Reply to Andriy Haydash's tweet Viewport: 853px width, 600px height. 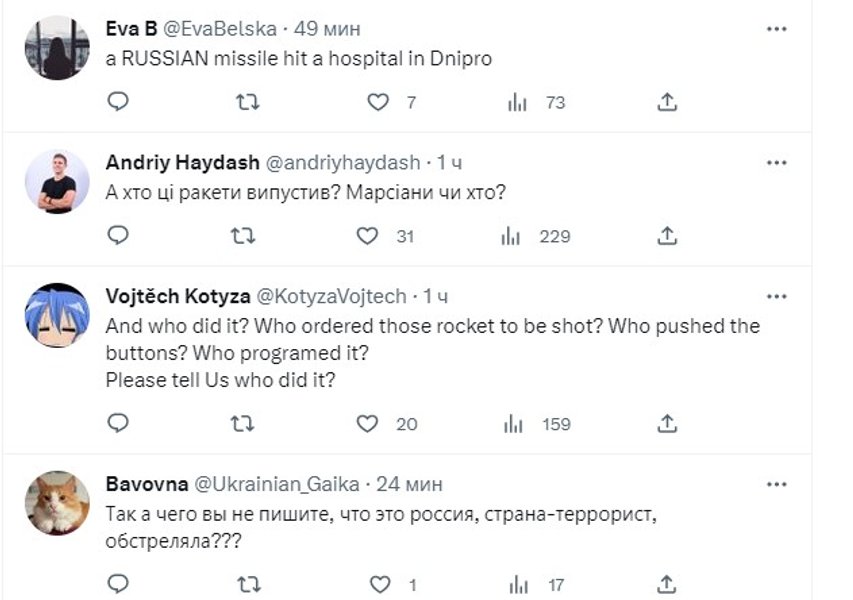tap(118, 236)
